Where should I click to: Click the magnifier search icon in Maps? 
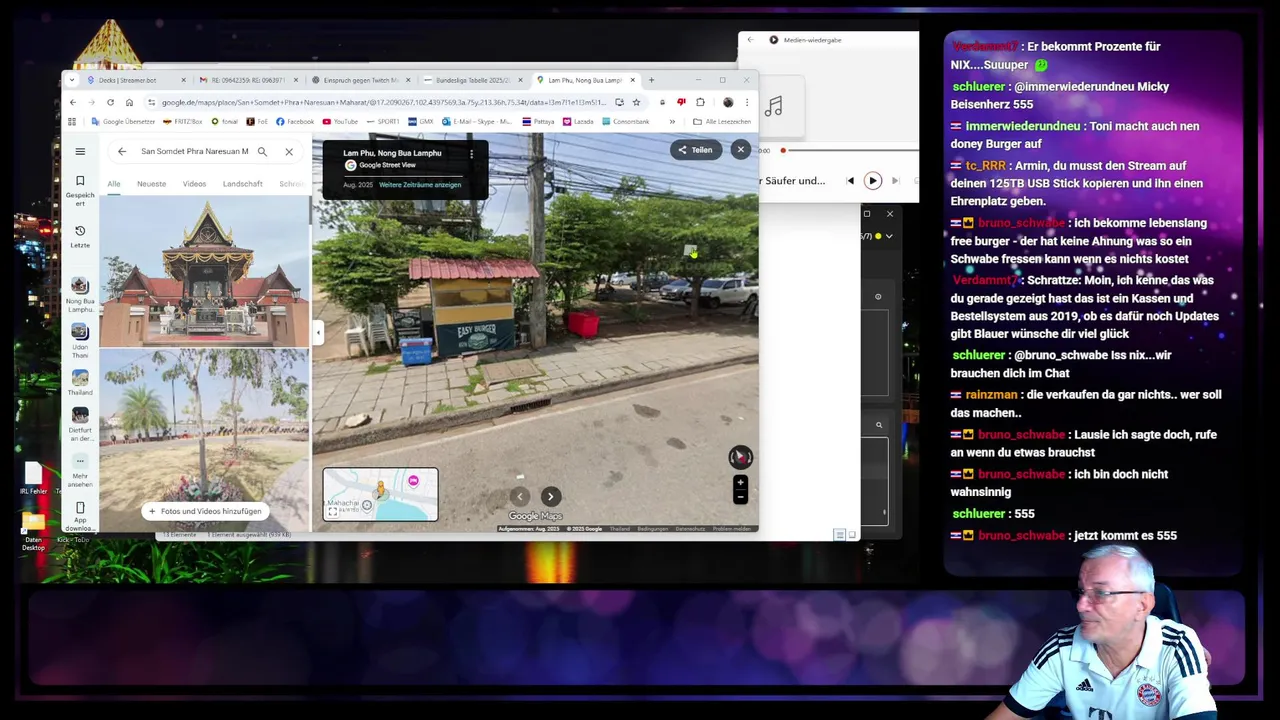tap(262, 152)
